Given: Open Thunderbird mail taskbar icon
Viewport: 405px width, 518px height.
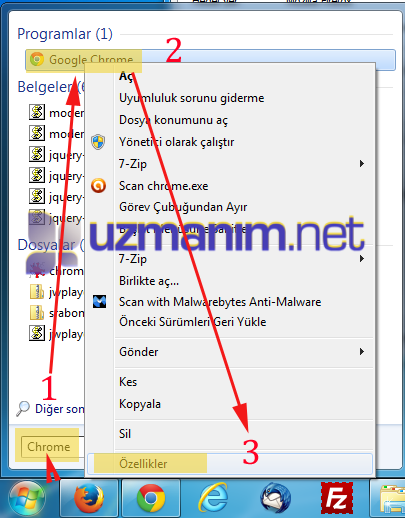Looking at the screenshot, I should [275, 499].
